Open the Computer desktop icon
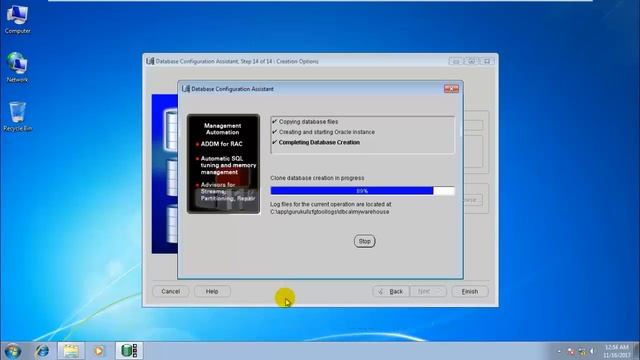The height and width of the screenshot is (360, 640). (x=17, y=20)
